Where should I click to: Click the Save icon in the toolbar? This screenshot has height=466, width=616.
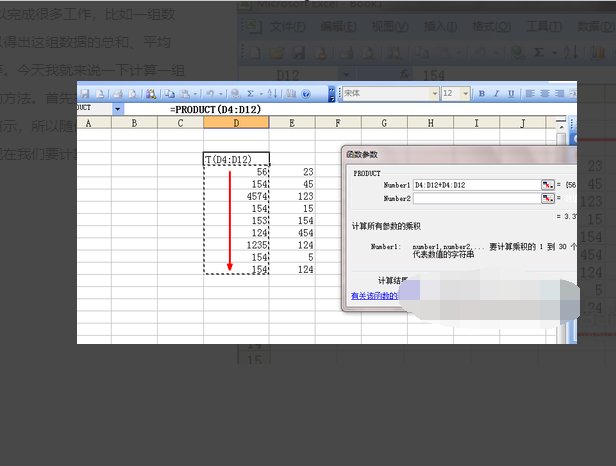[84, 94]
